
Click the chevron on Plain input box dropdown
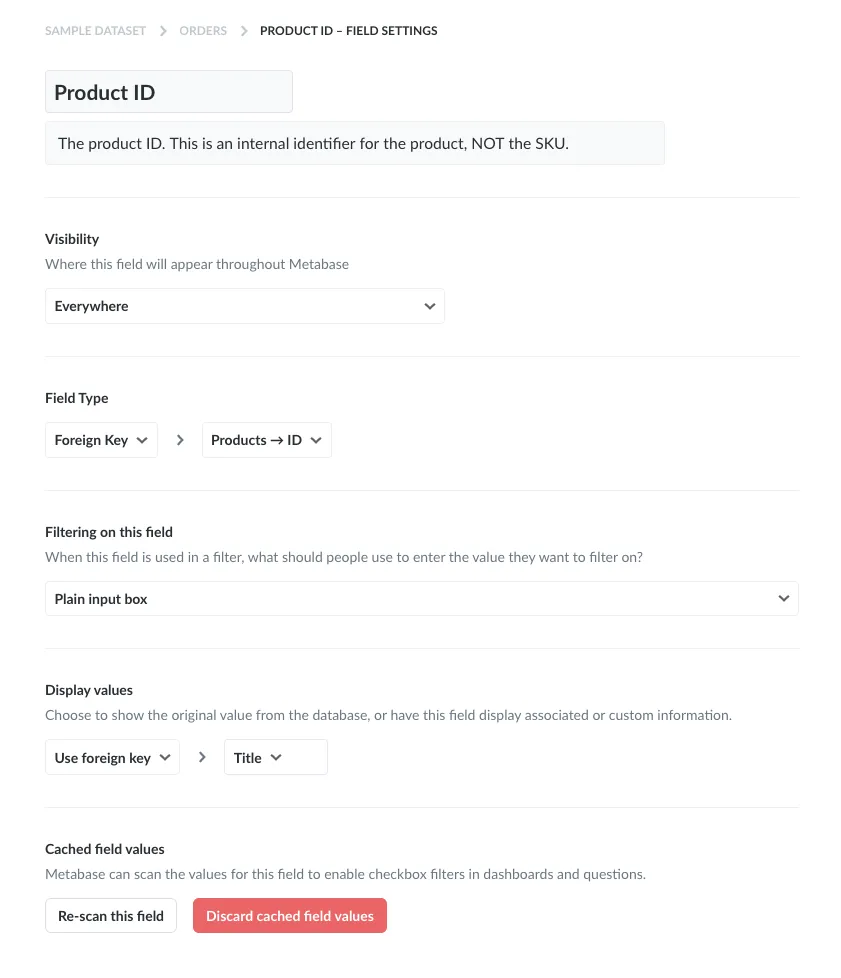click(x=784, y=598)
